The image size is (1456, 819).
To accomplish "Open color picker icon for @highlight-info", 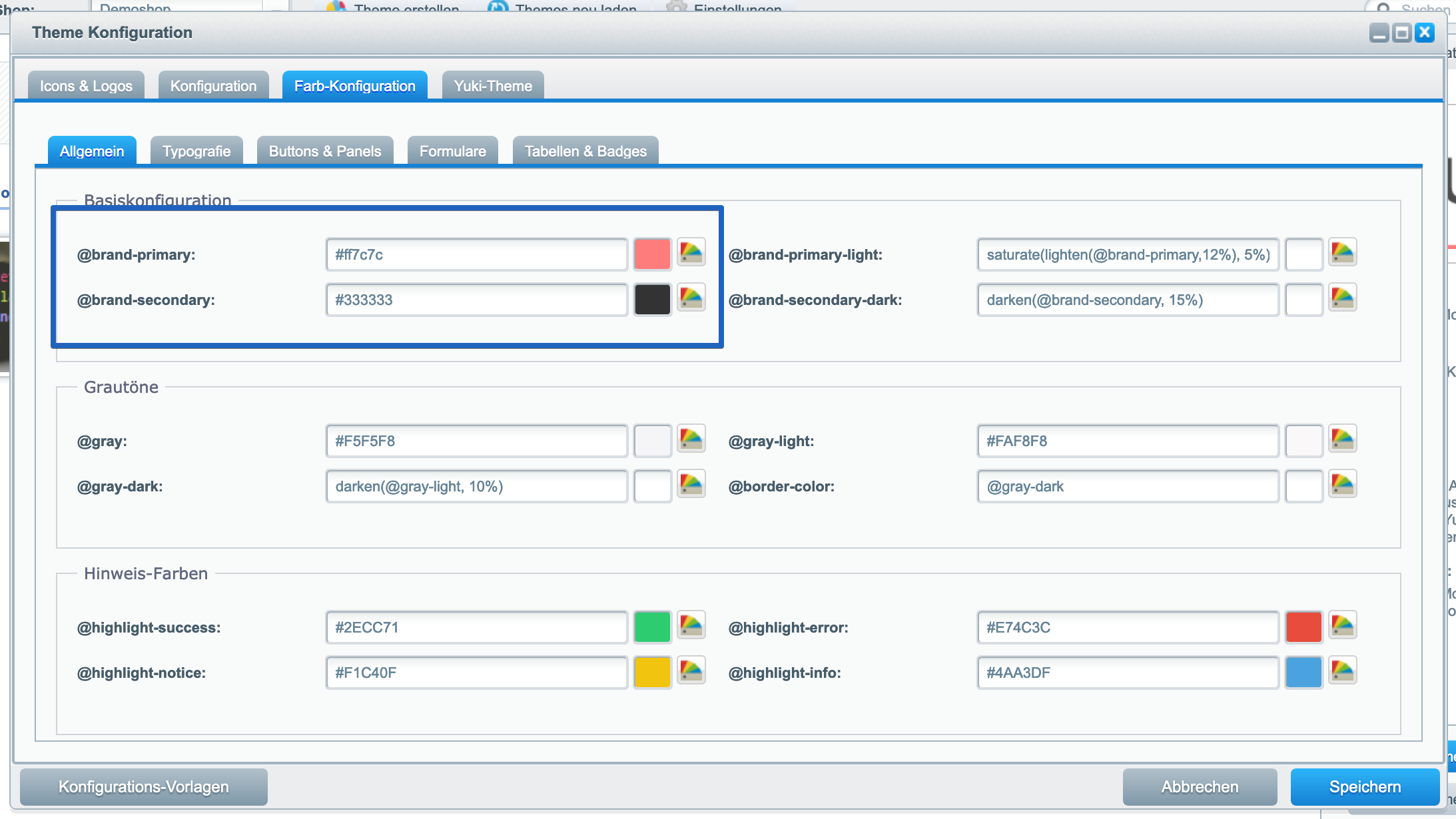I will click(x=1342, y=671).
